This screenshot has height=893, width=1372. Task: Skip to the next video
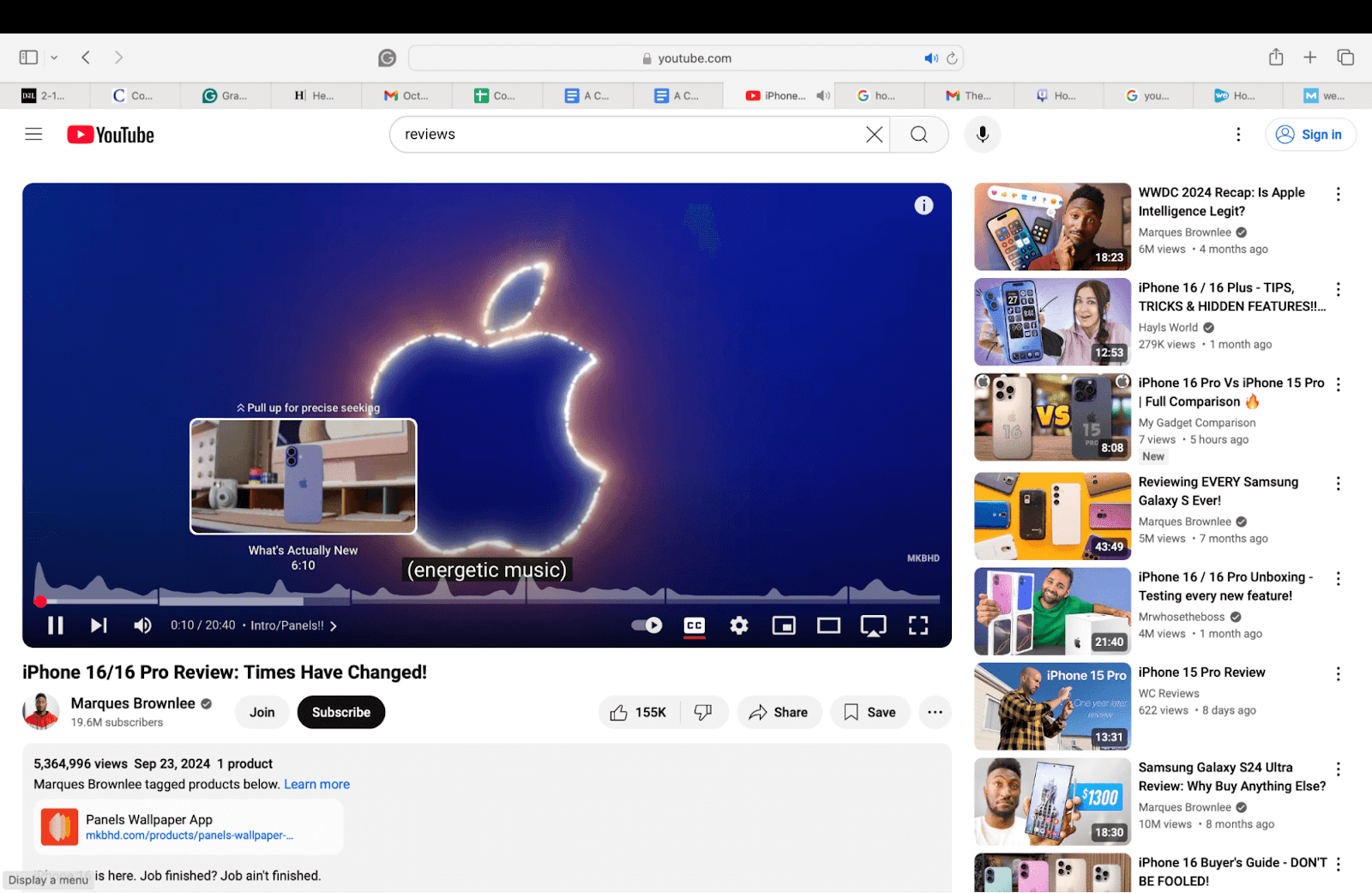click(x=99, y=625)
